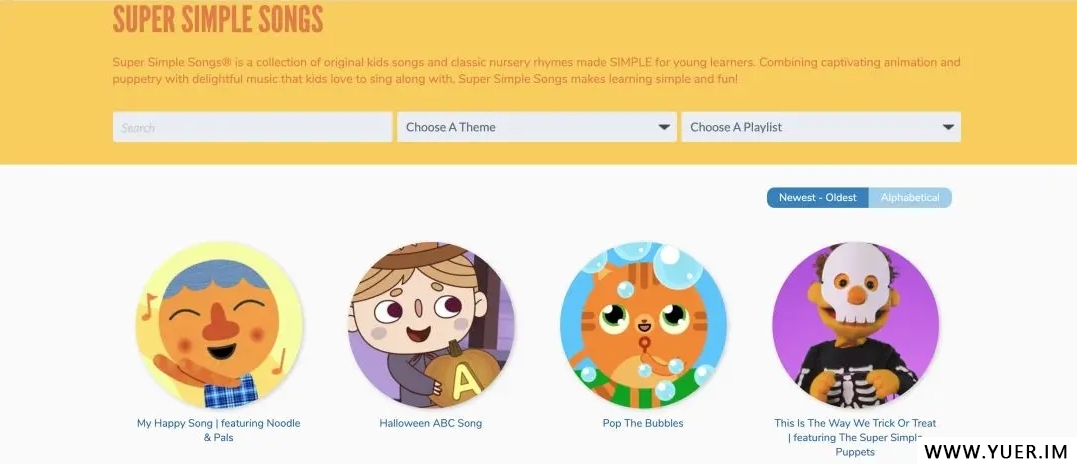Select Newest - Oldest sort option
Screen dimensions: 1077x464
click(817, 198)
